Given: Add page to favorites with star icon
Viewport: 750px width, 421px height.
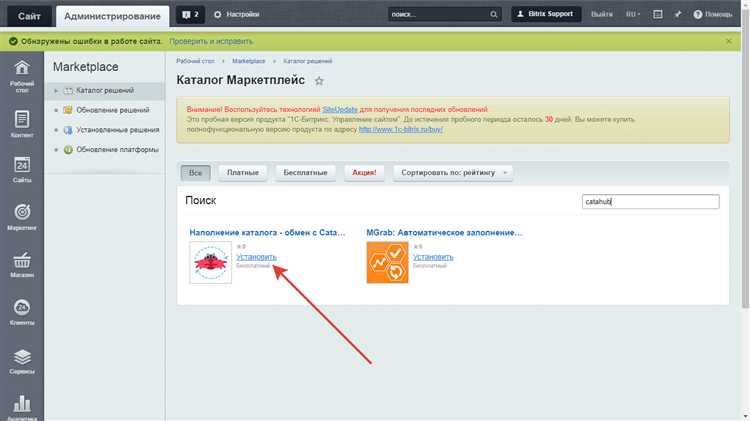Looking at the screenshot, I should (x=319, y=81).
